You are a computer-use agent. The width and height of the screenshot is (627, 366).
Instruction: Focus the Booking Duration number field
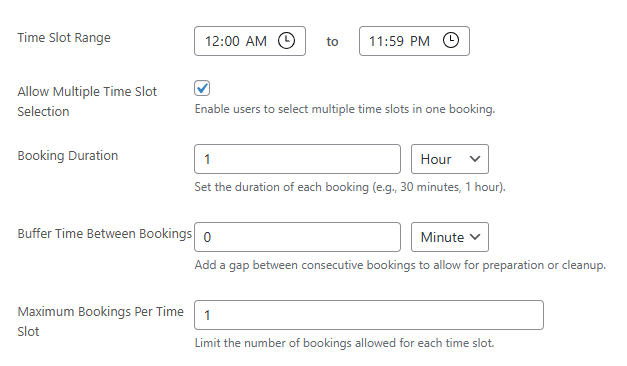[x=298, y=159]
